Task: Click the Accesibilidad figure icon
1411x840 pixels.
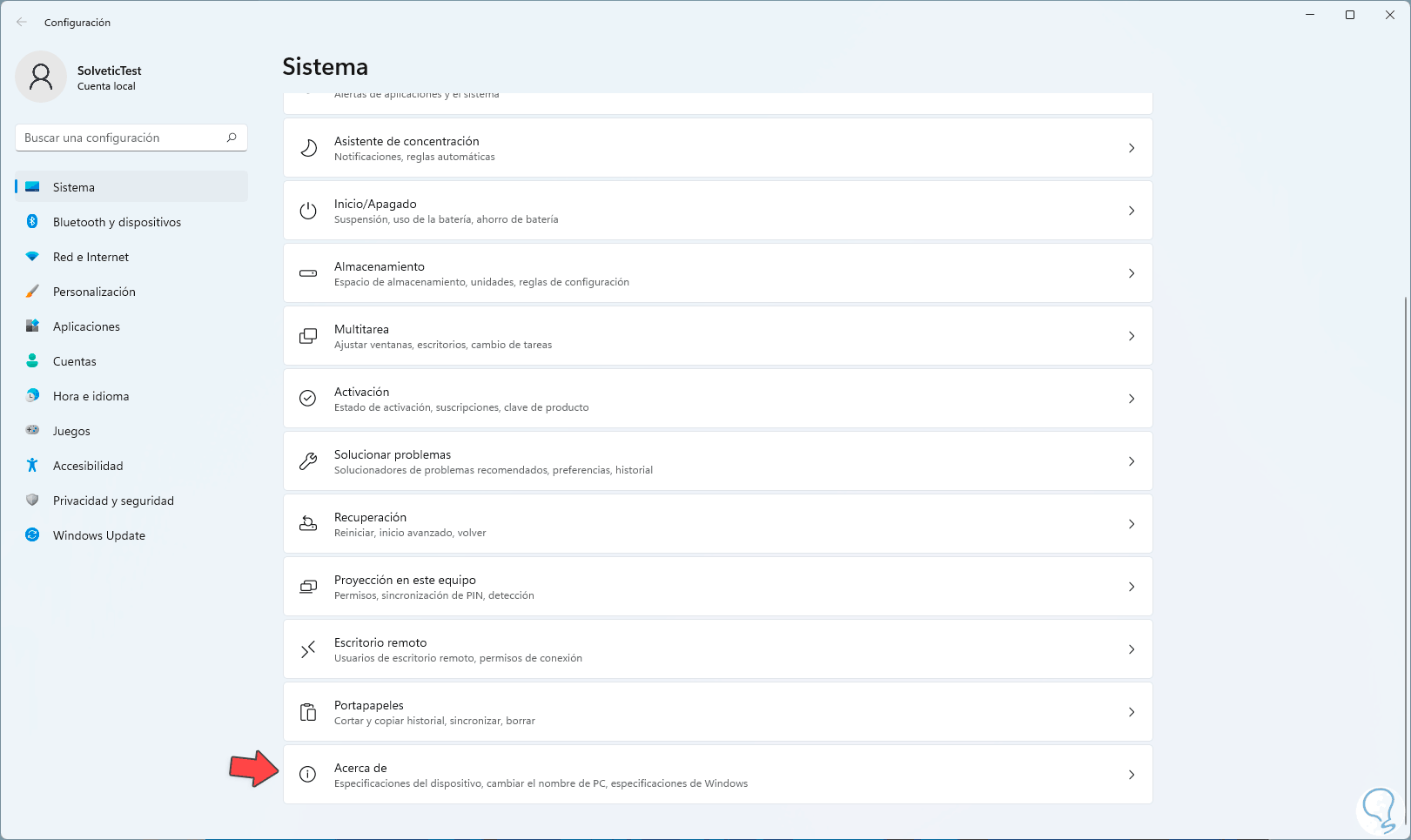Action: [32, 466]
